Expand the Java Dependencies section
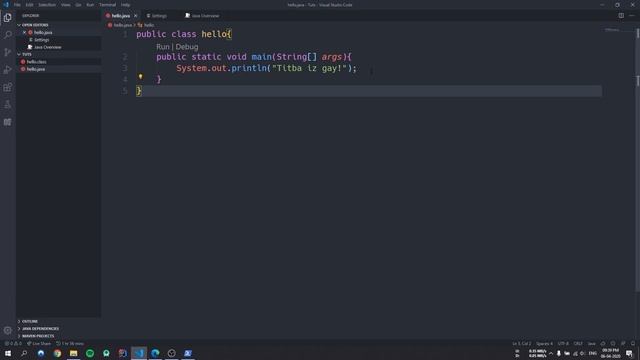640x360 pixels. (x=39, y=329)
